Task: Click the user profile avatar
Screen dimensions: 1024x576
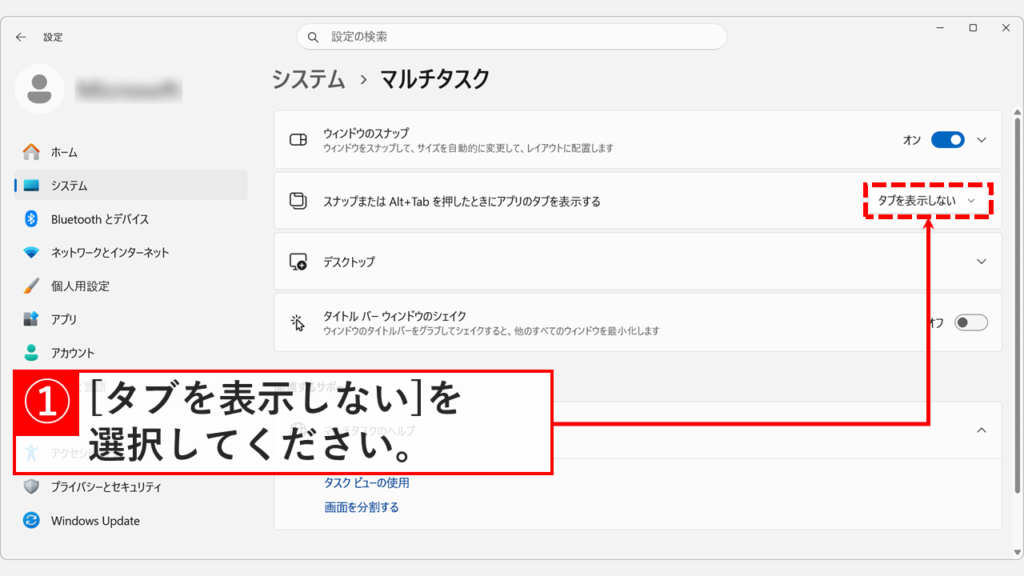Action: (x=39, y=89)
